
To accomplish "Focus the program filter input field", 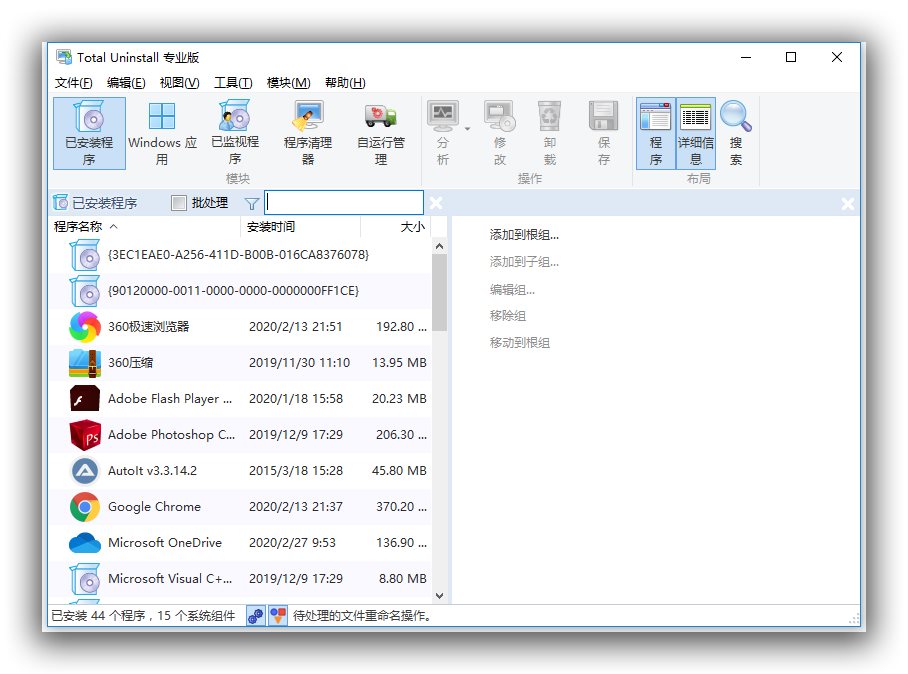I will click(344, 203).
